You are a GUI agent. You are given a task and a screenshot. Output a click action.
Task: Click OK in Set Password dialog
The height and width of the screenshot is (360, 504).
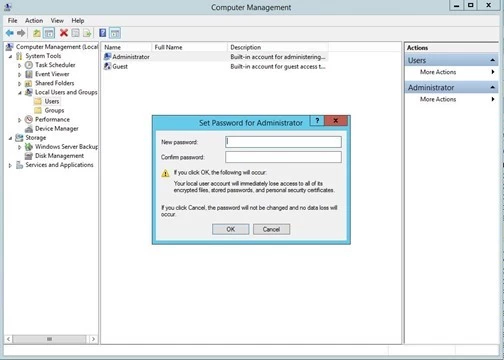(230, 229)
